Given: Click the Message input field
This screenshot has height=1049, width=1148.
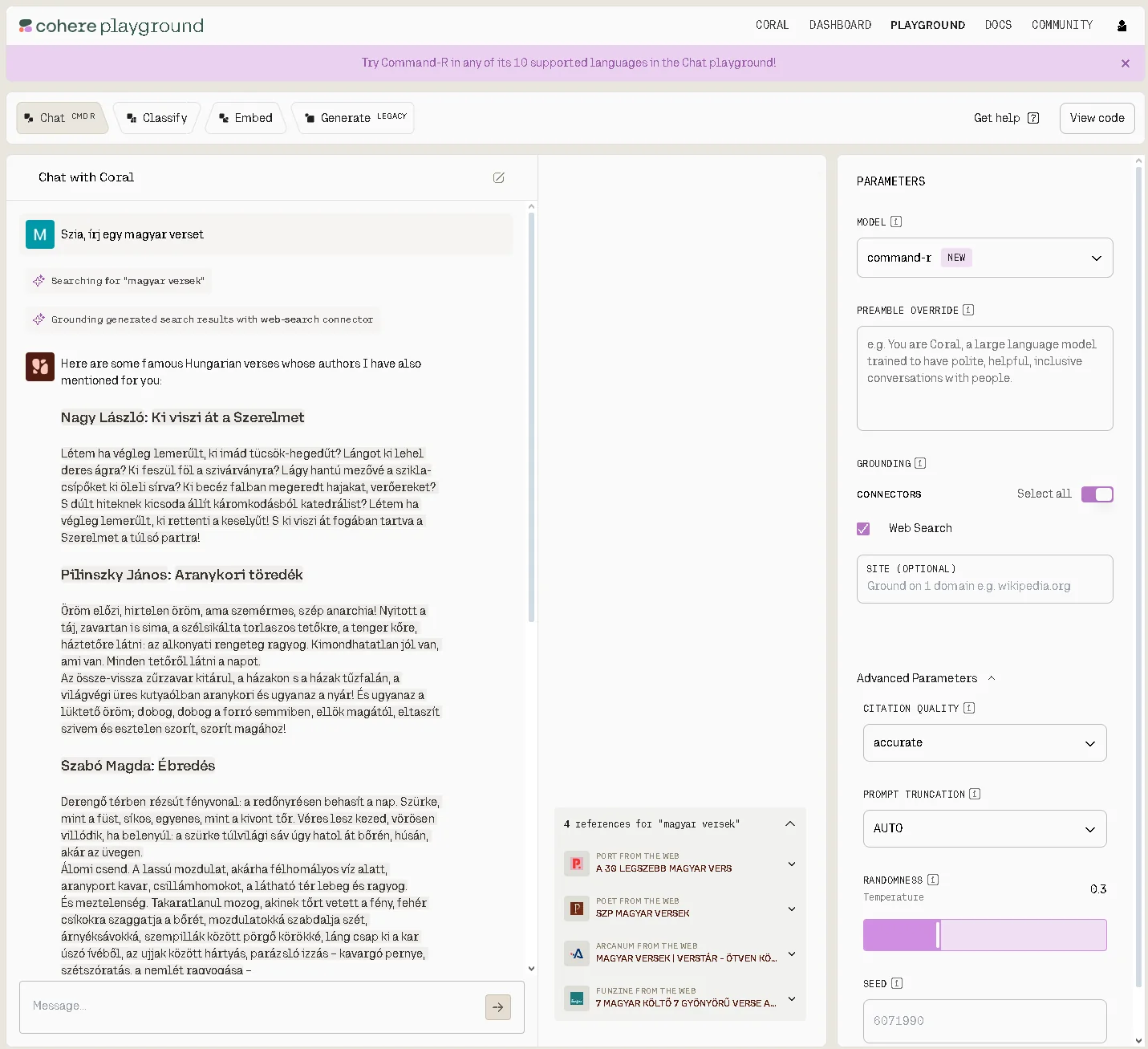Looking at the screenshot, I should pyautogui.click(x=272, y=1006).
